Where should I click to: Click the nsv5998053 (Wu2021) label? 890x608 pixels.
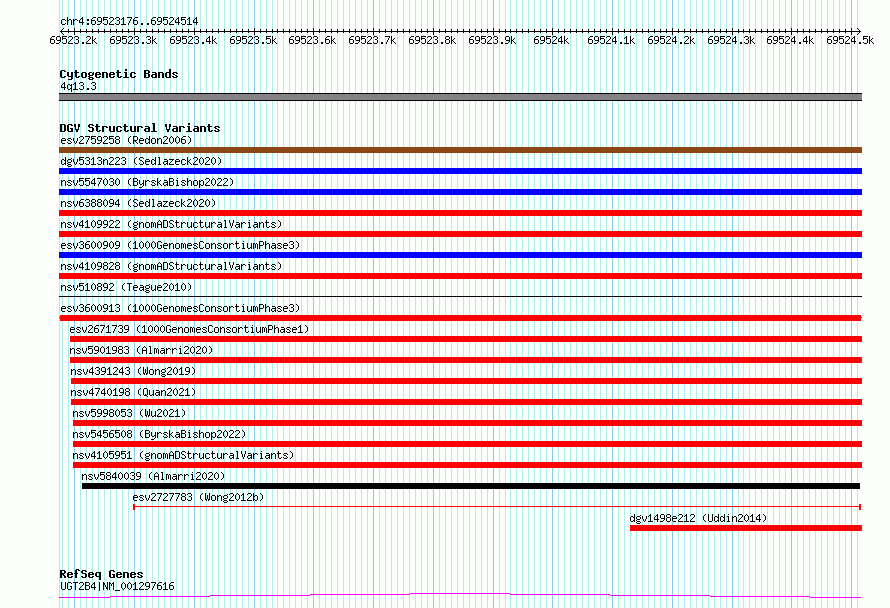tap(129, 413)
